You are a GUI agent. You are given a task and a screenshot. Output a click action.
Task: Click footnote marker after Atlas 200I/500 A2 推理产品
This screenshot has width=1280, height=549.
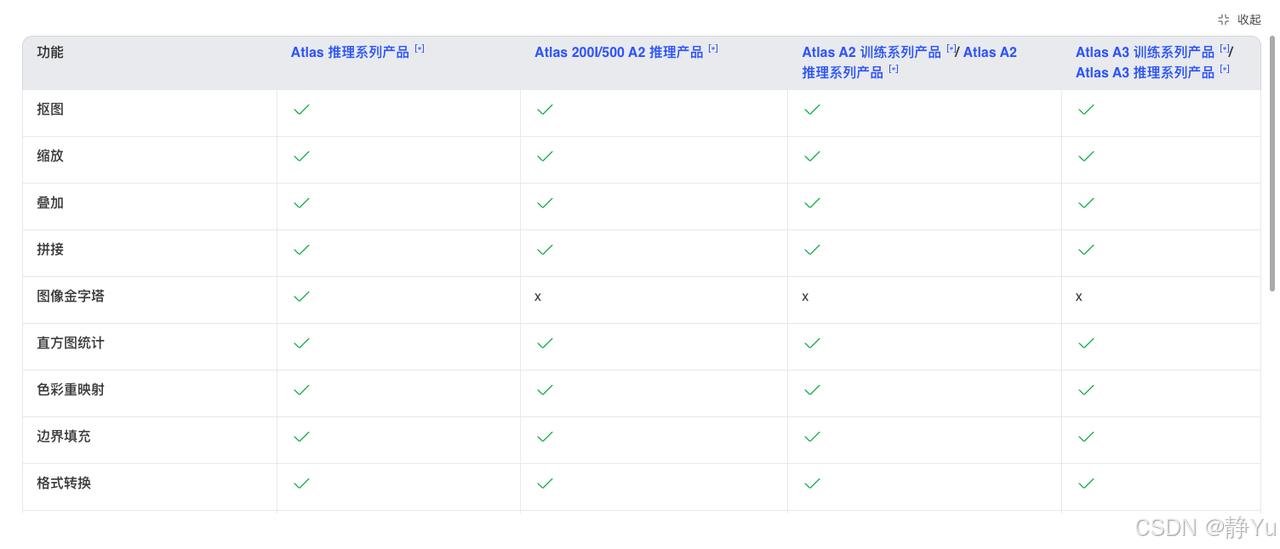[713, 48]
